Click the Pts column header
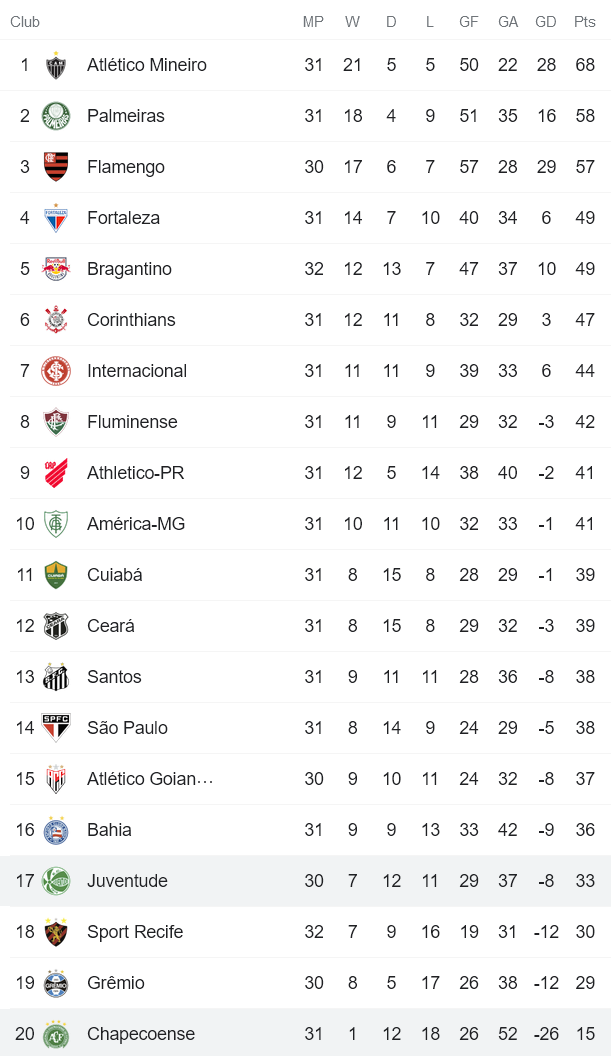The width and height of the screenshot is (611, 1056). [x=584, y=22]
